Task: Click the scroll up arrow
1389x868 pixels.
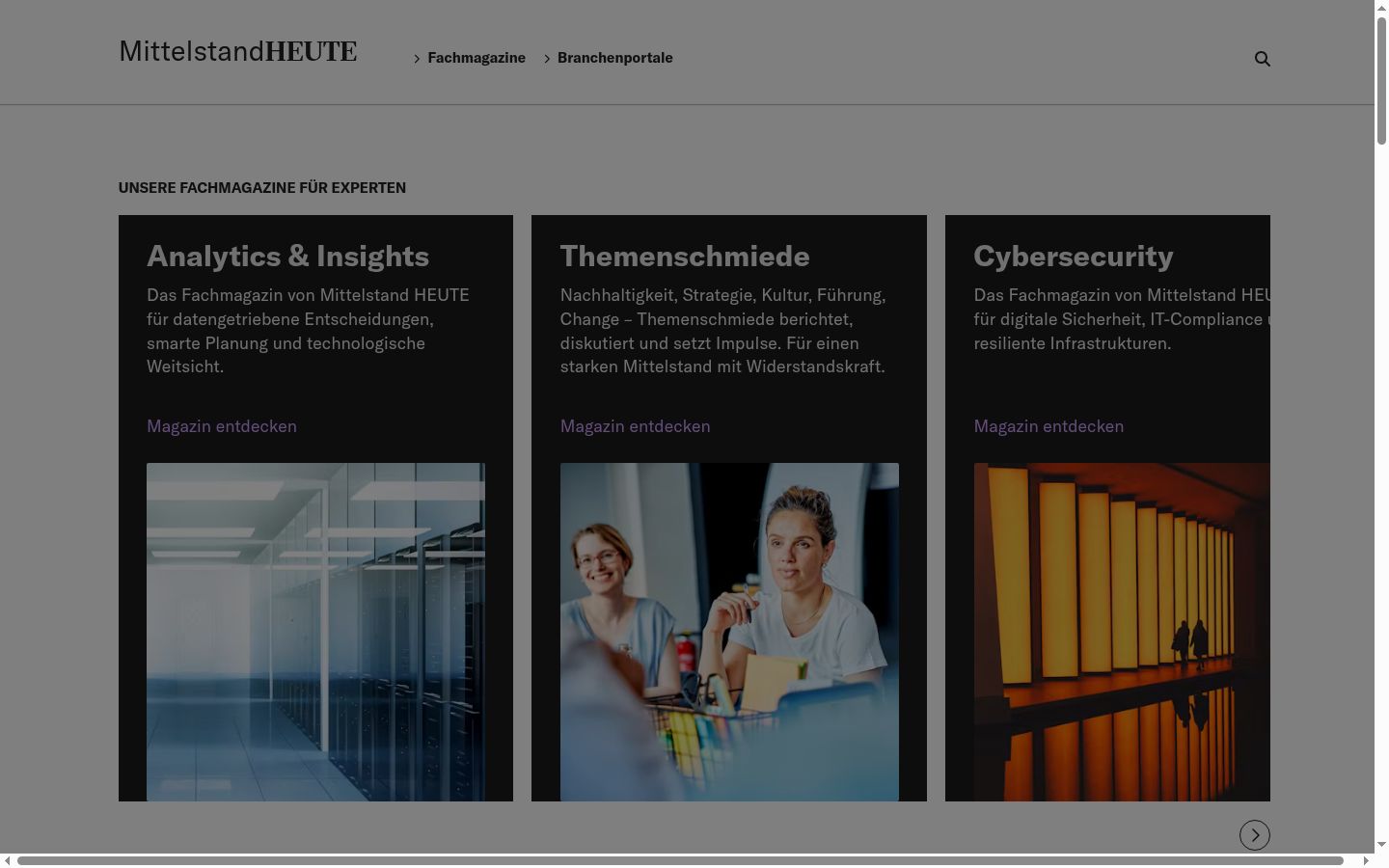Action: tap(1381, 7)
